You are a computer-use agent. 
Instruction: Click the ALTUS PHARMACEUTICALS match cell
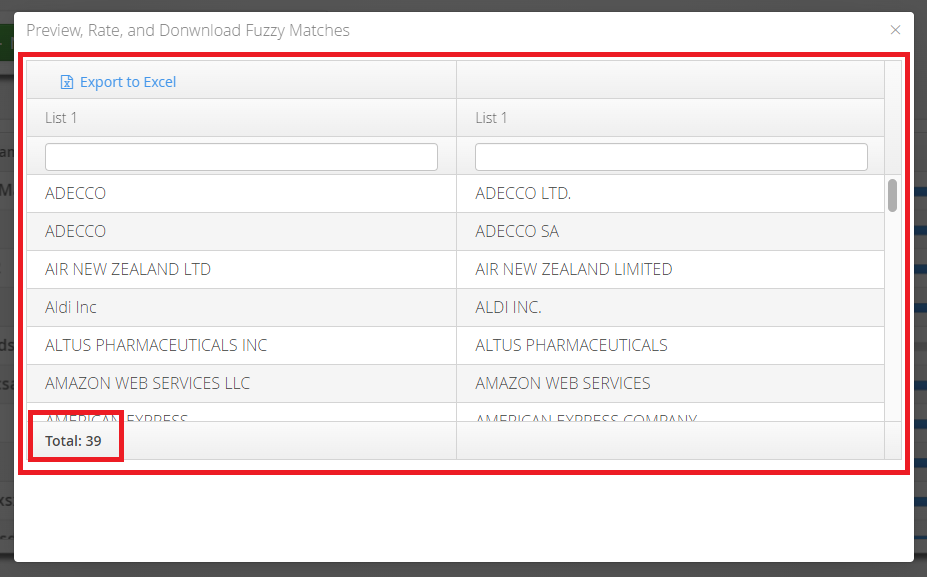point(670,345)
